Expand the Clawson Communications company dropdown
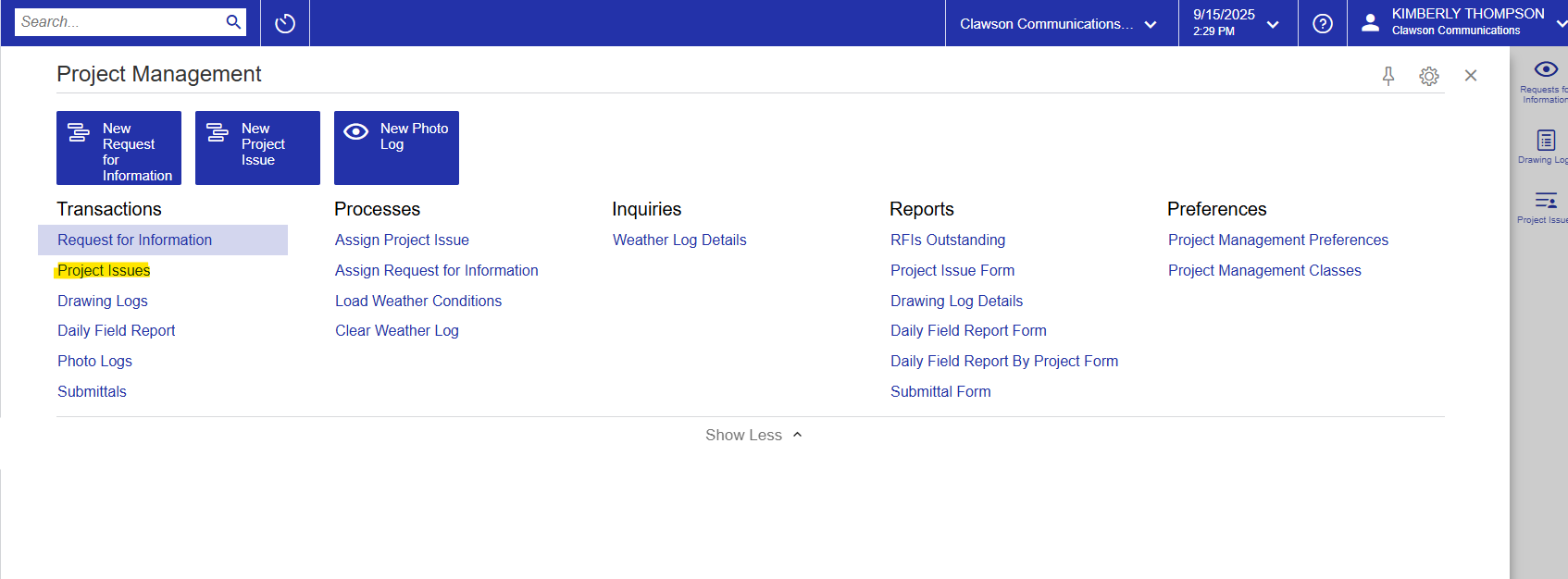The width and height of the screenshot is (1568, 579). pos(1058,24)
